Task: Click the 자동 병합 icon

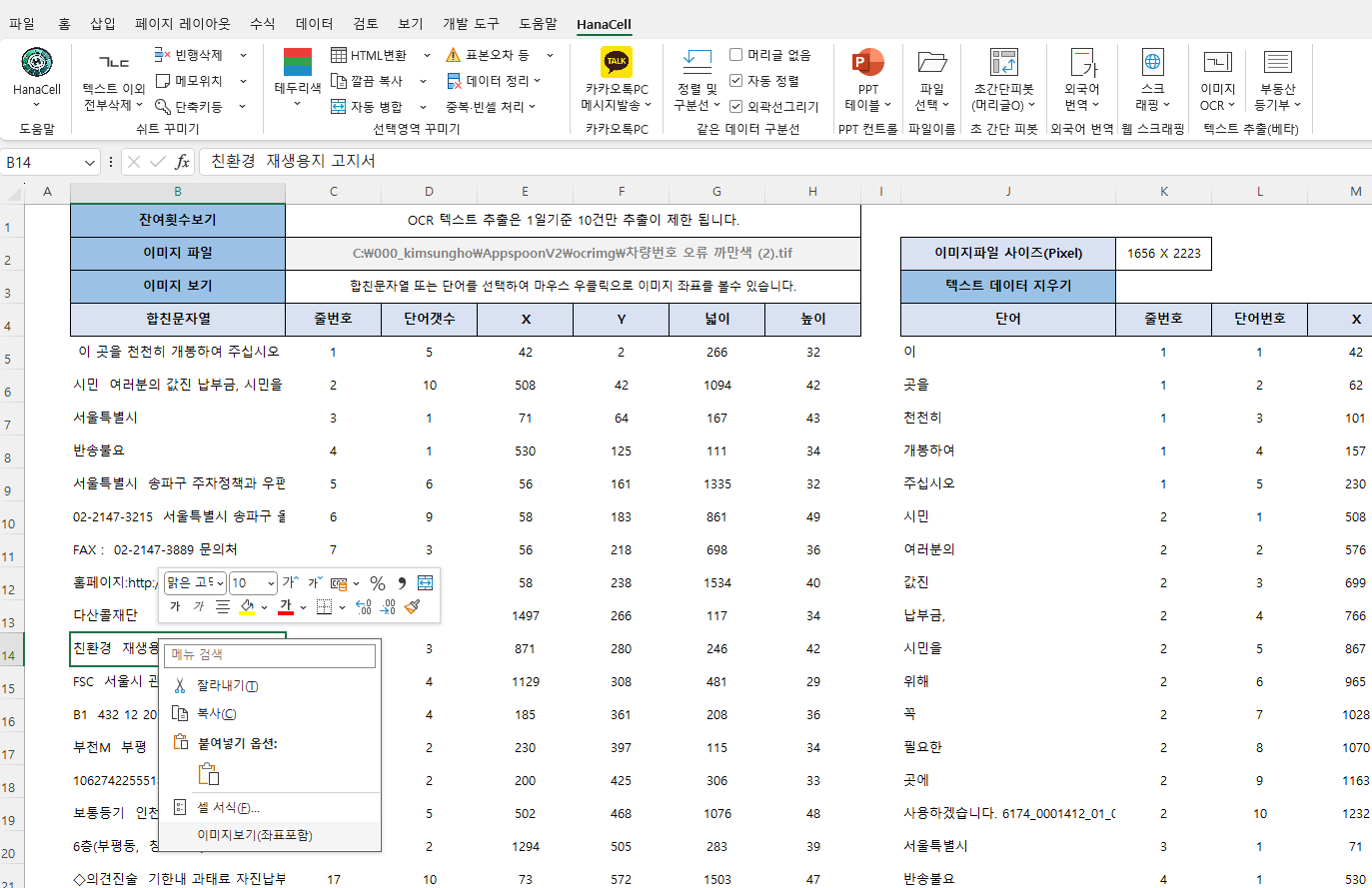Action: click(x=339, y=106)
